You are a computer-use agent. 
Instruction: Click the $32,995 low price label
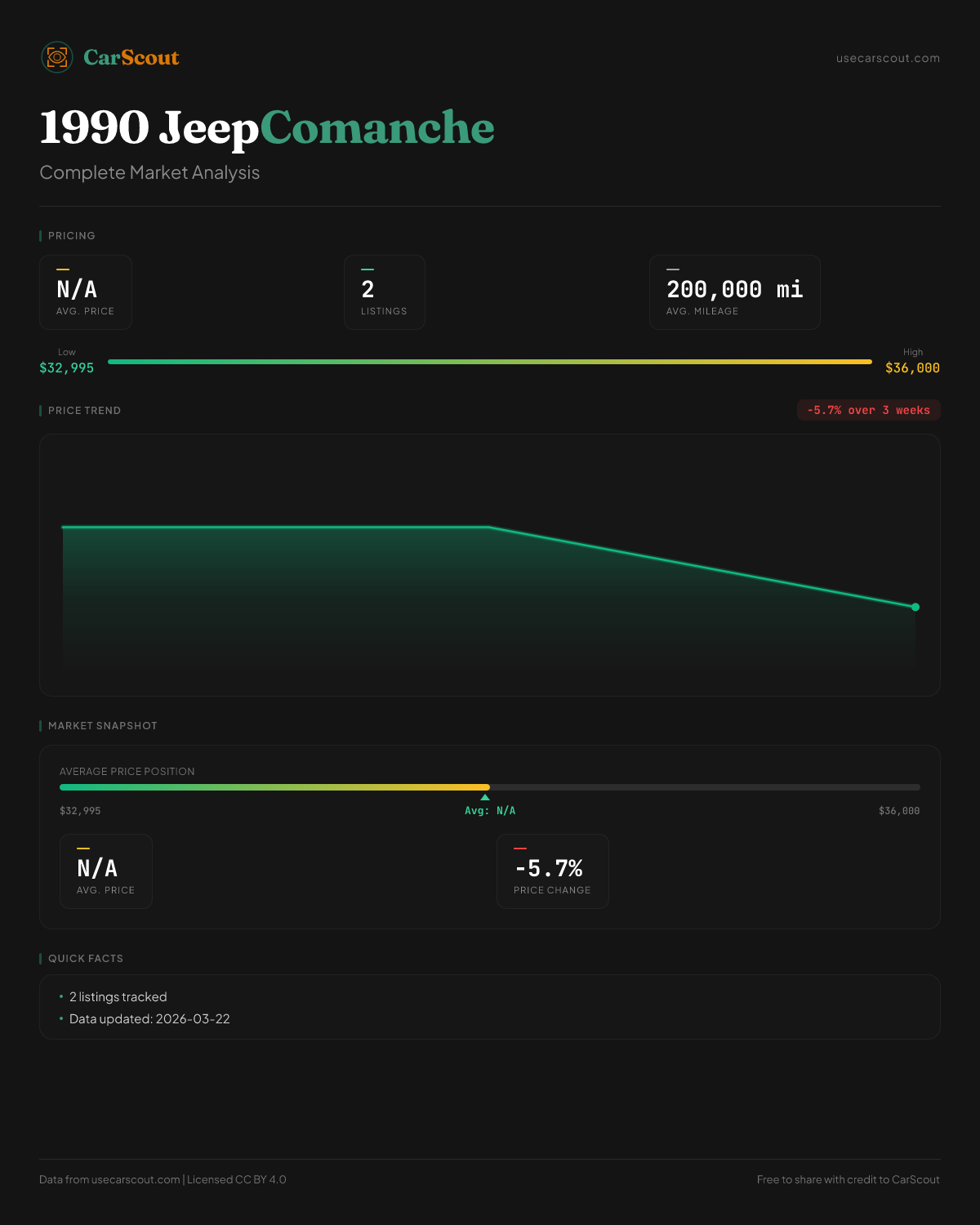(67, 367)
